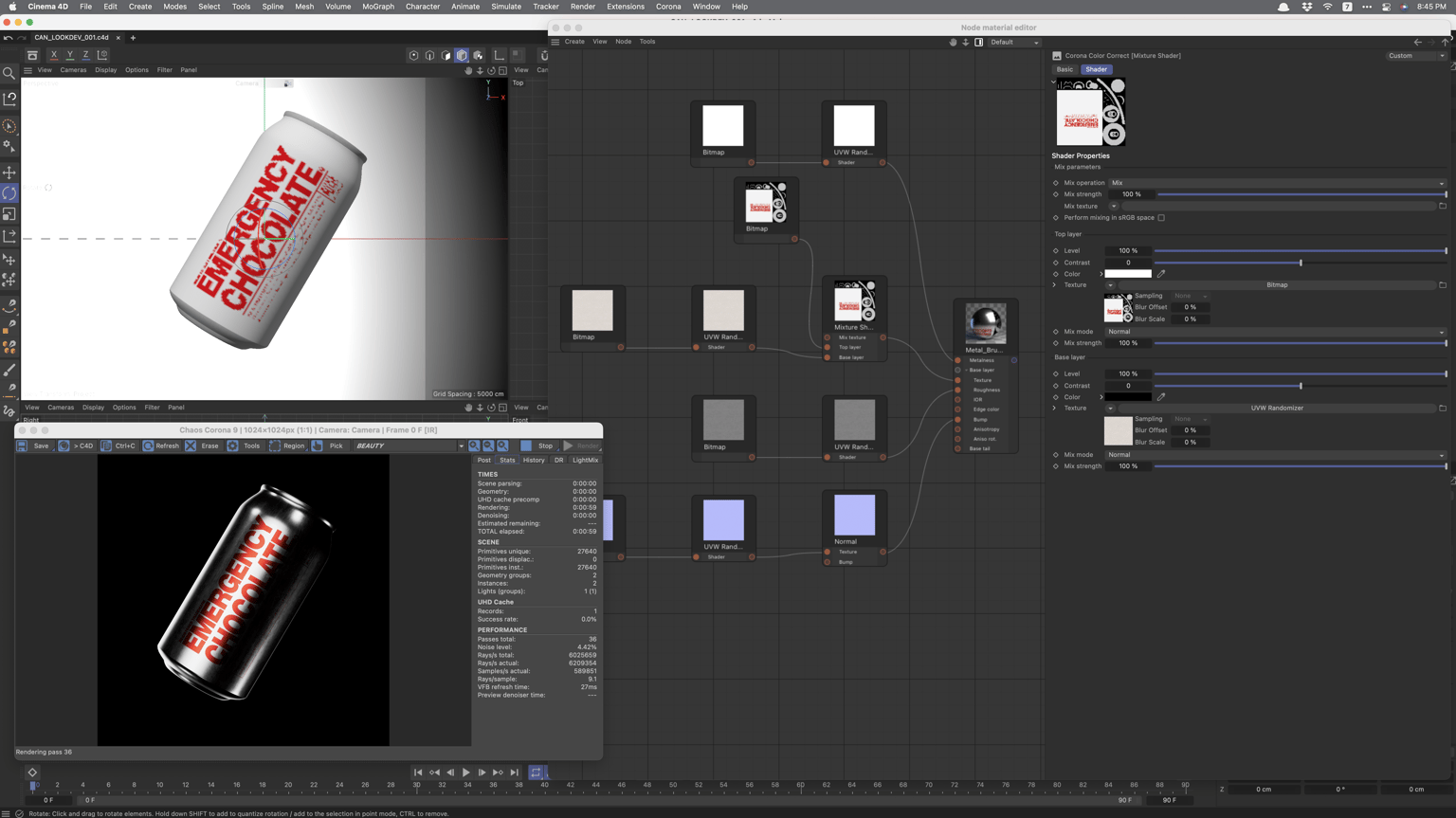Click the go-to-start playback button
This screenshot has width=1456, height=818.
pyautogui.click(x=418, y=773)
